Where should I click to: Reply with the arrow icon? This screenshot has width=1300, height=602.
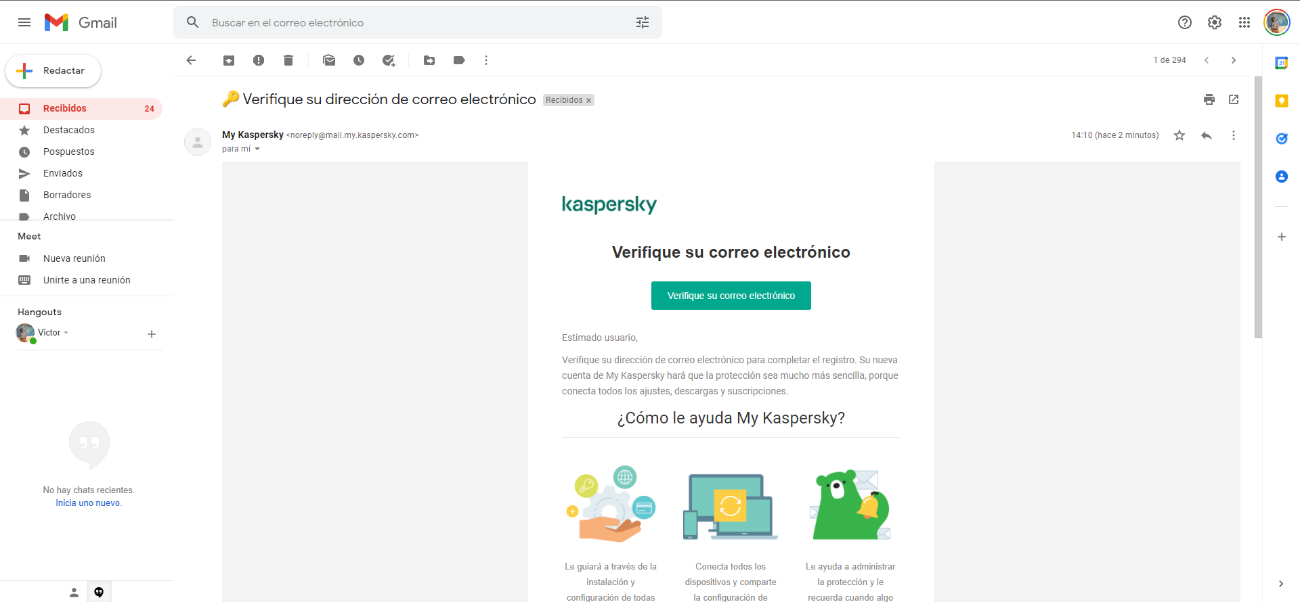pos(1206,135)
